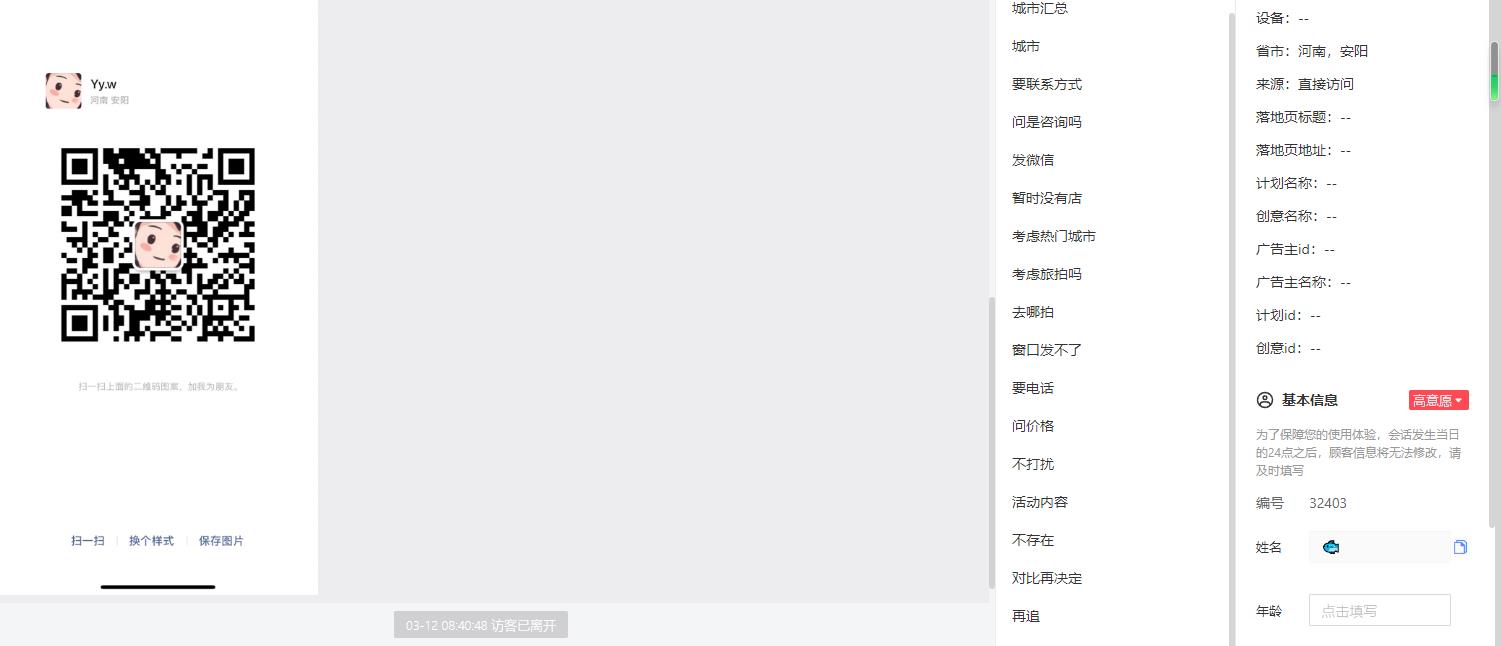Choose the 暂时没有店 quick reply
1501x646 pixels.
point(1047,198)
